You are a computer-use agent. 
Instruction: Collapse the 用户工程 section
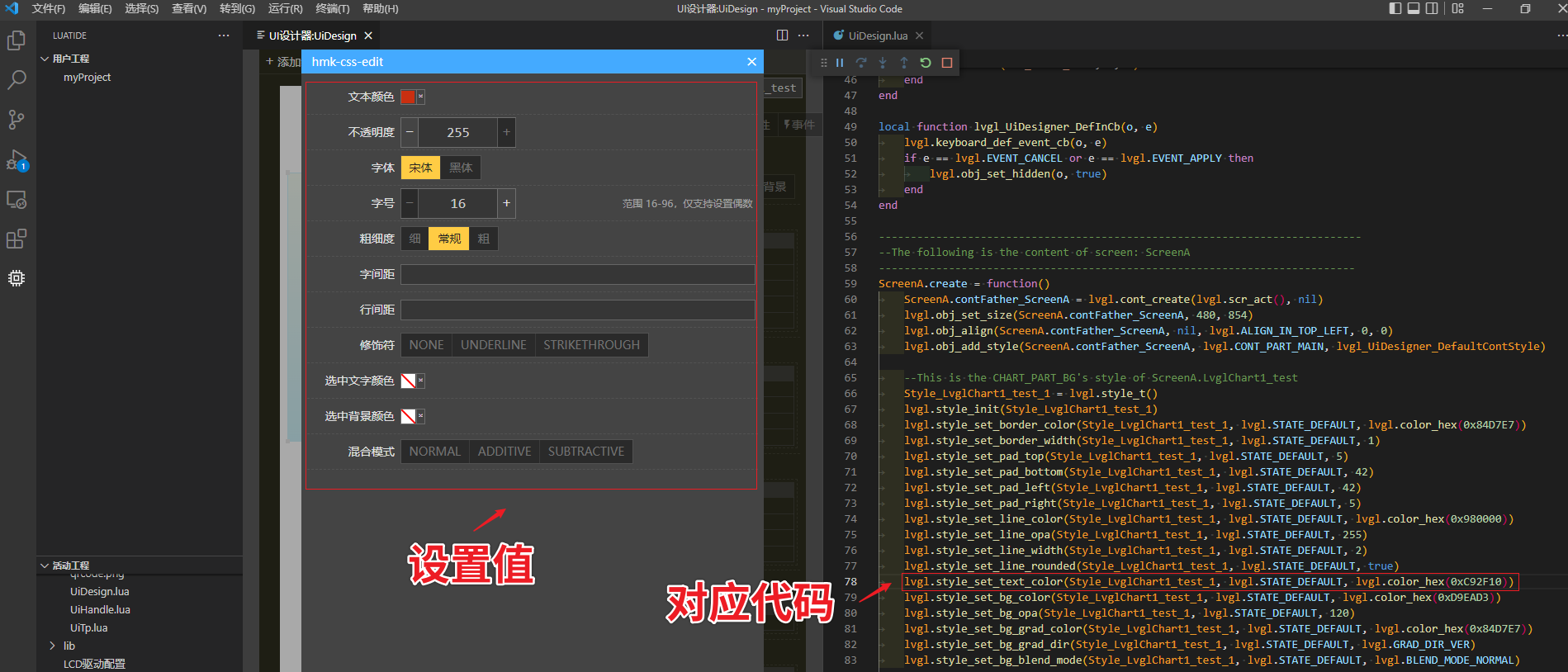(45, 59)
